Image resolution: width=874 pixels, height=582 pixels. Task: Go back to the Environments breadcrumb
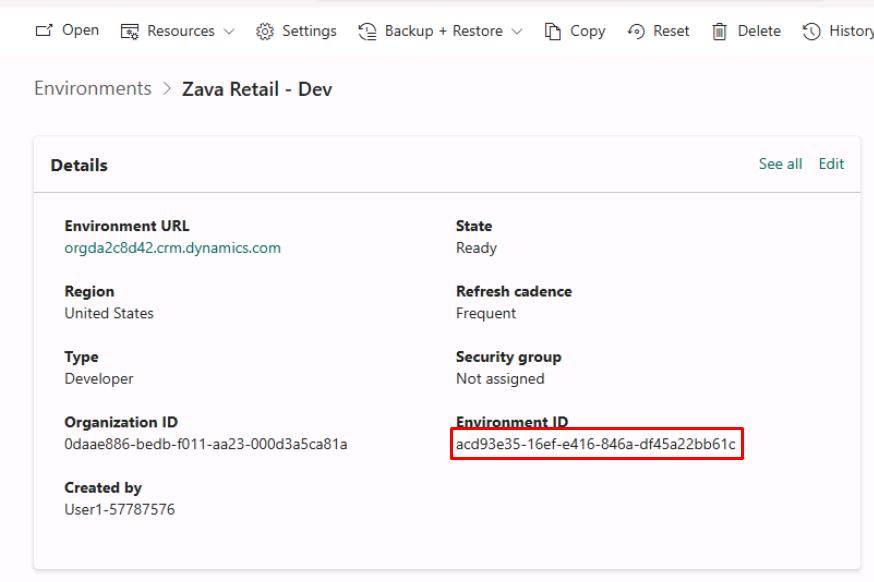[93, 88]
